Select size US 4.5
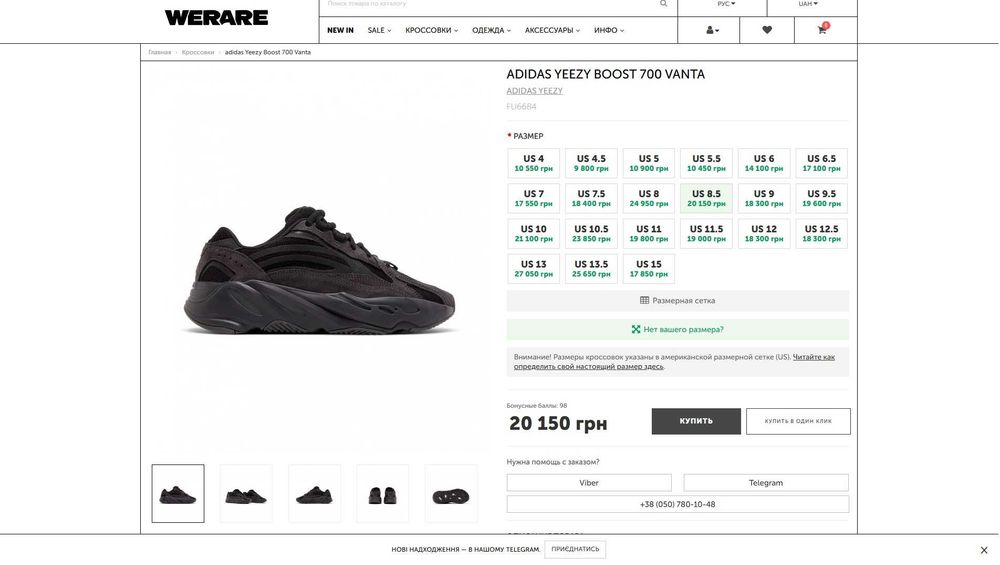The image size is (1000, 565). coord(591,163)
